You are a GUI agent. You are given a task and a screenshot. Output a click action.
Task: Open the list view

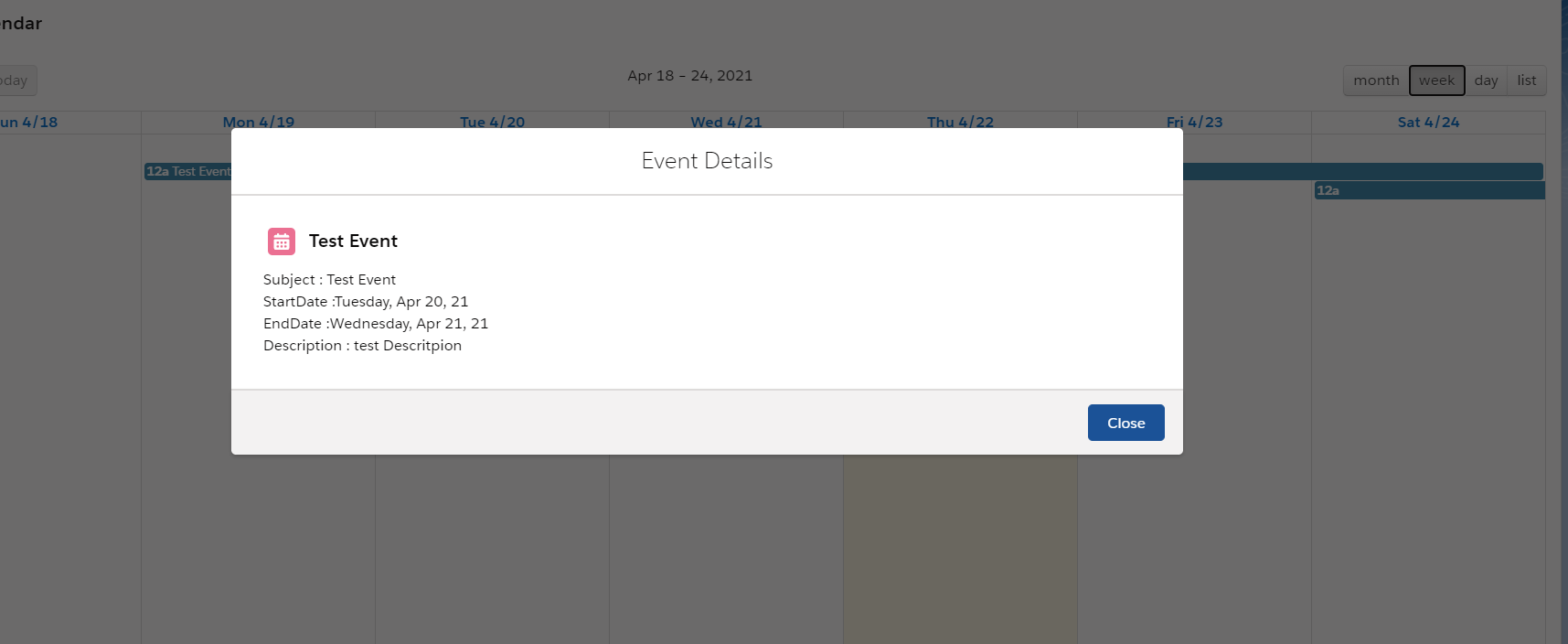1526,80
